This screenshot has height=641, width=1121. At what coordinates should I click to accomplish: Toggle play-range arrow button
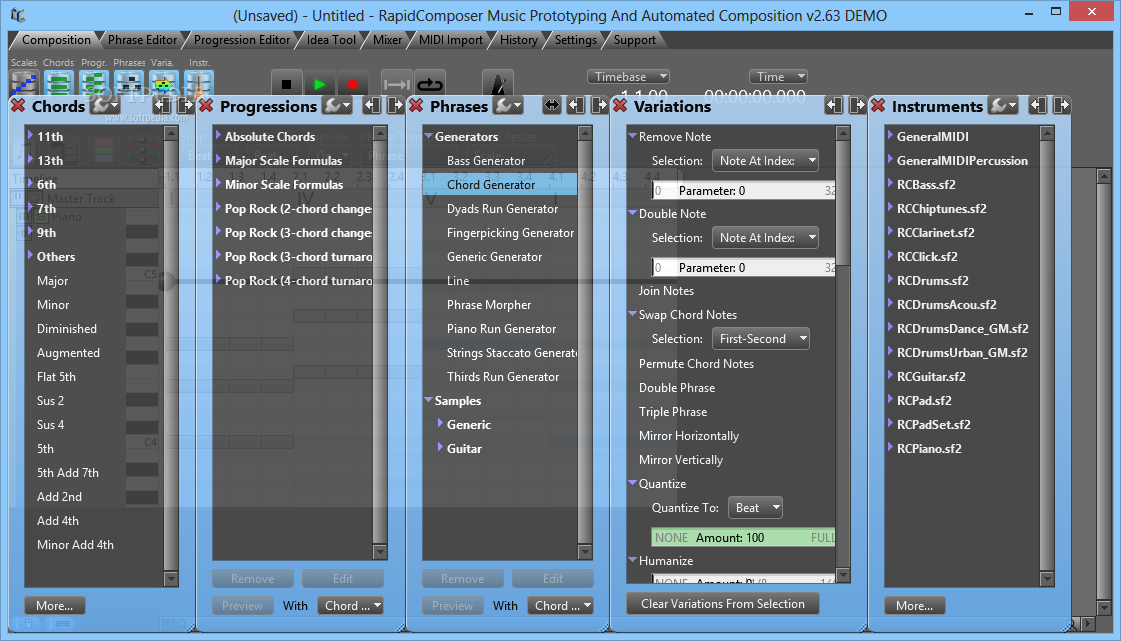pyautogui.click(x=396, y=84)
